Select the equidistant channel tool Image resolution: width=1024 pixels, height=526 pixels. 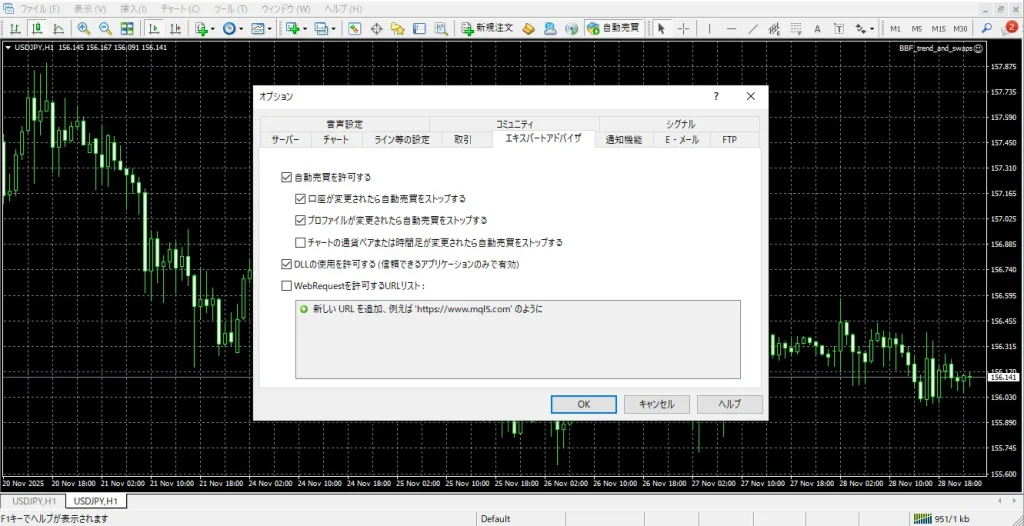(775, 29)
